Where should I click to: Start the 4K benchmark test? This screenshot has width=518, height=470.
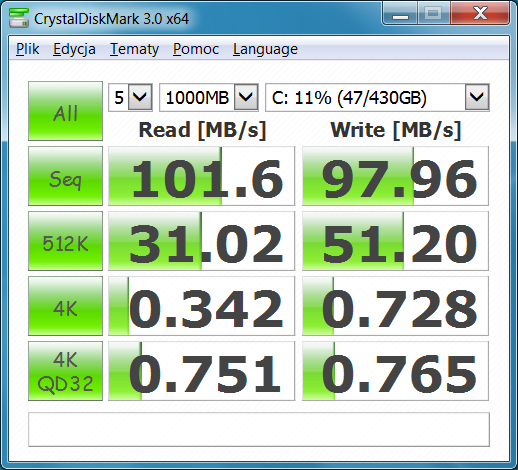pyautogui.click(x=65, y=306)
